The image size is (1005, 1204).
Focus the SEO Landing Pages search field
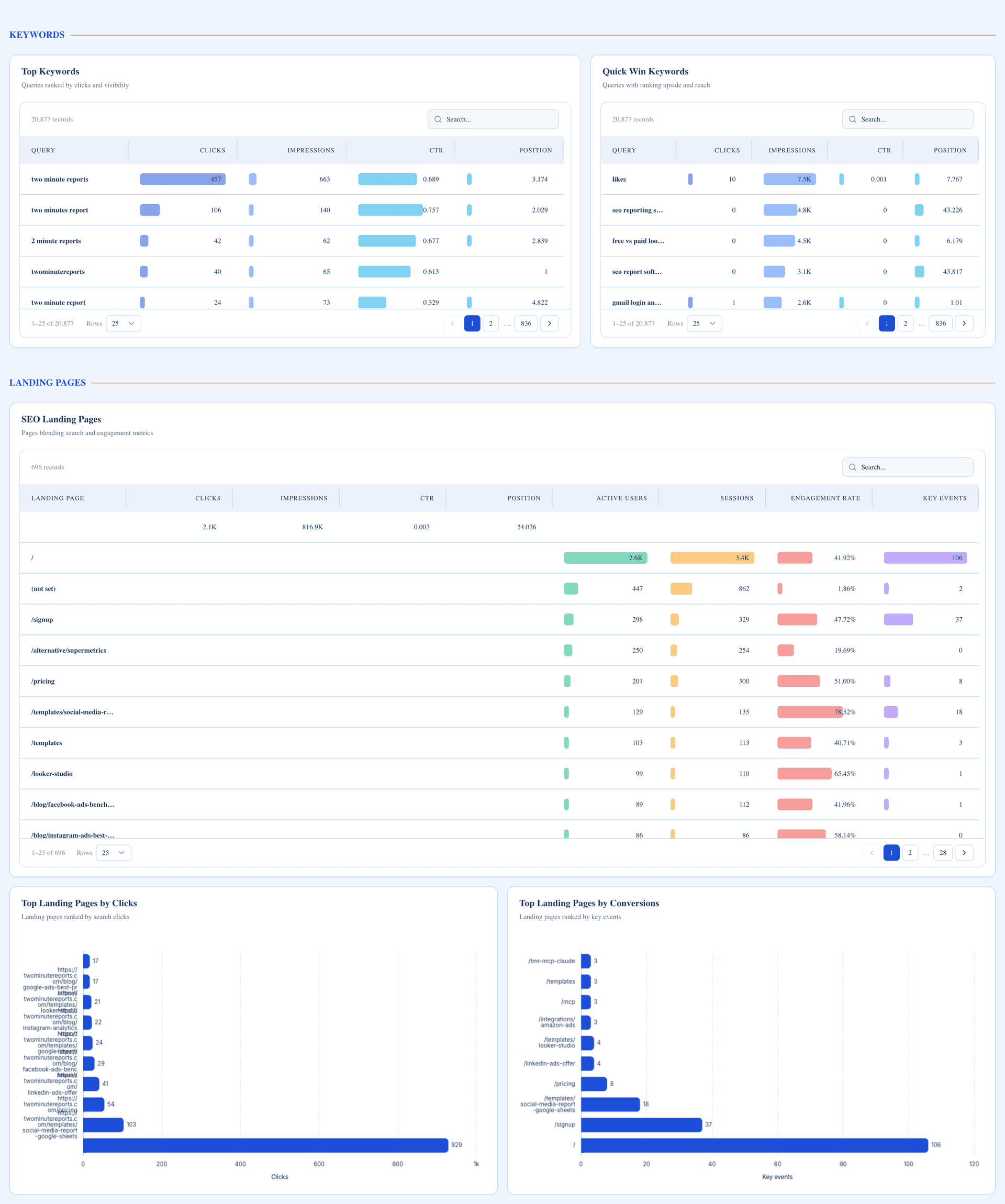click(908, 467)
